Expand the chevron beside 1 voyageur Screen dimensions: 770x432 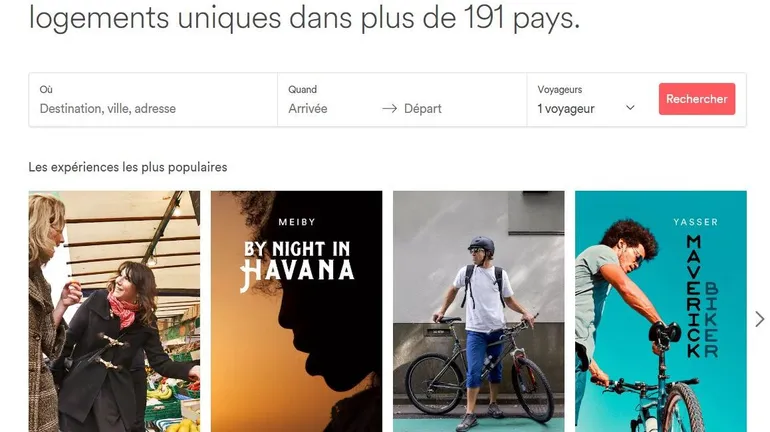[630, 108]
